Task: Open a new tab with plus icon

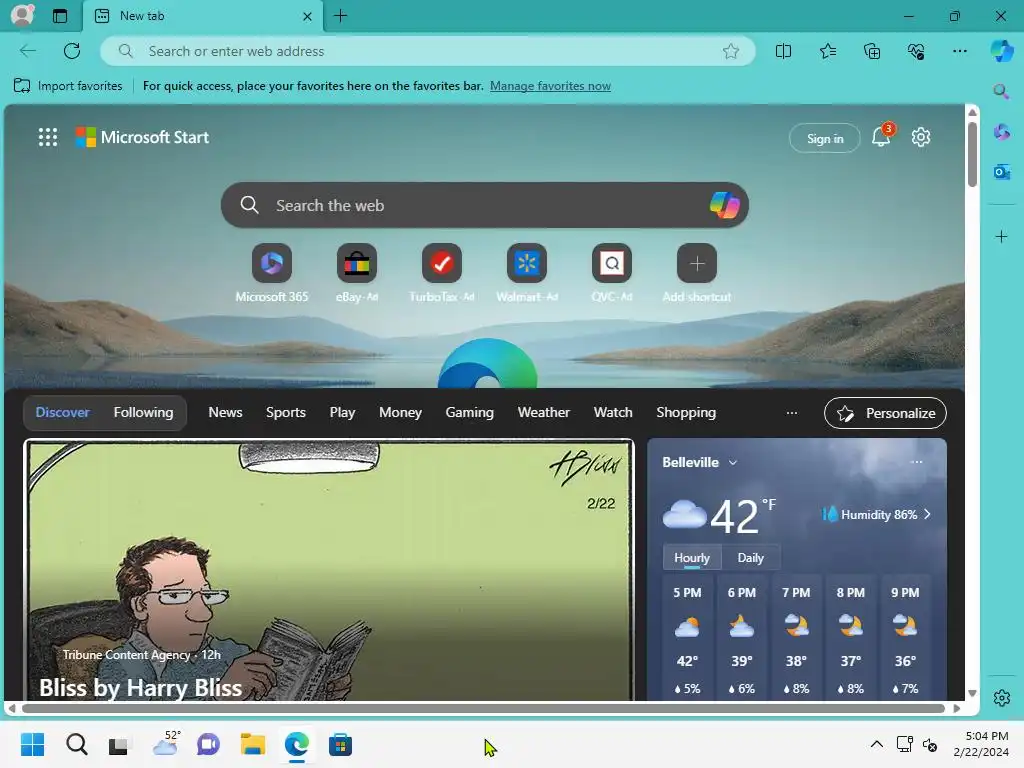Action: [x=340, y=16]
